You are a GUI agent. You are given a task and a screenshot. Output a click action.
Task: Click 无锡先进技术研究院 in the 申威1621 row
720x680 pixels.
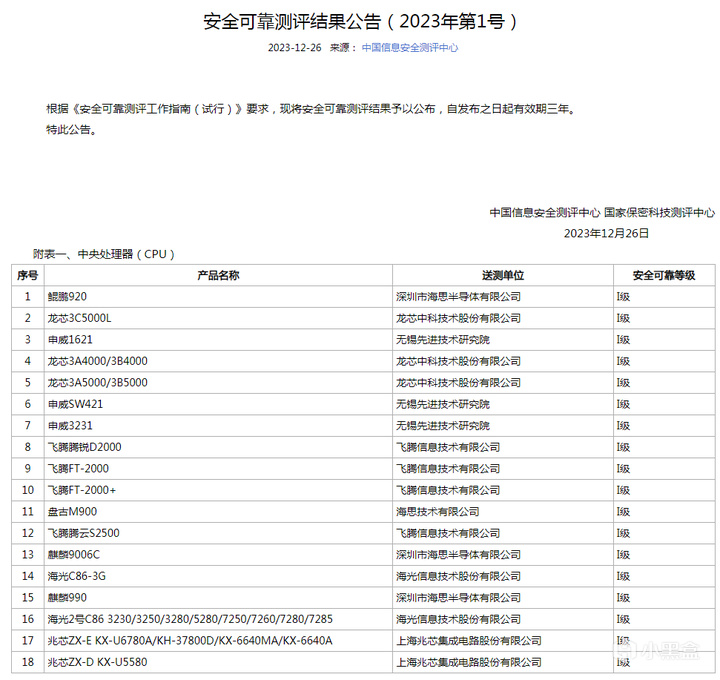443,340
